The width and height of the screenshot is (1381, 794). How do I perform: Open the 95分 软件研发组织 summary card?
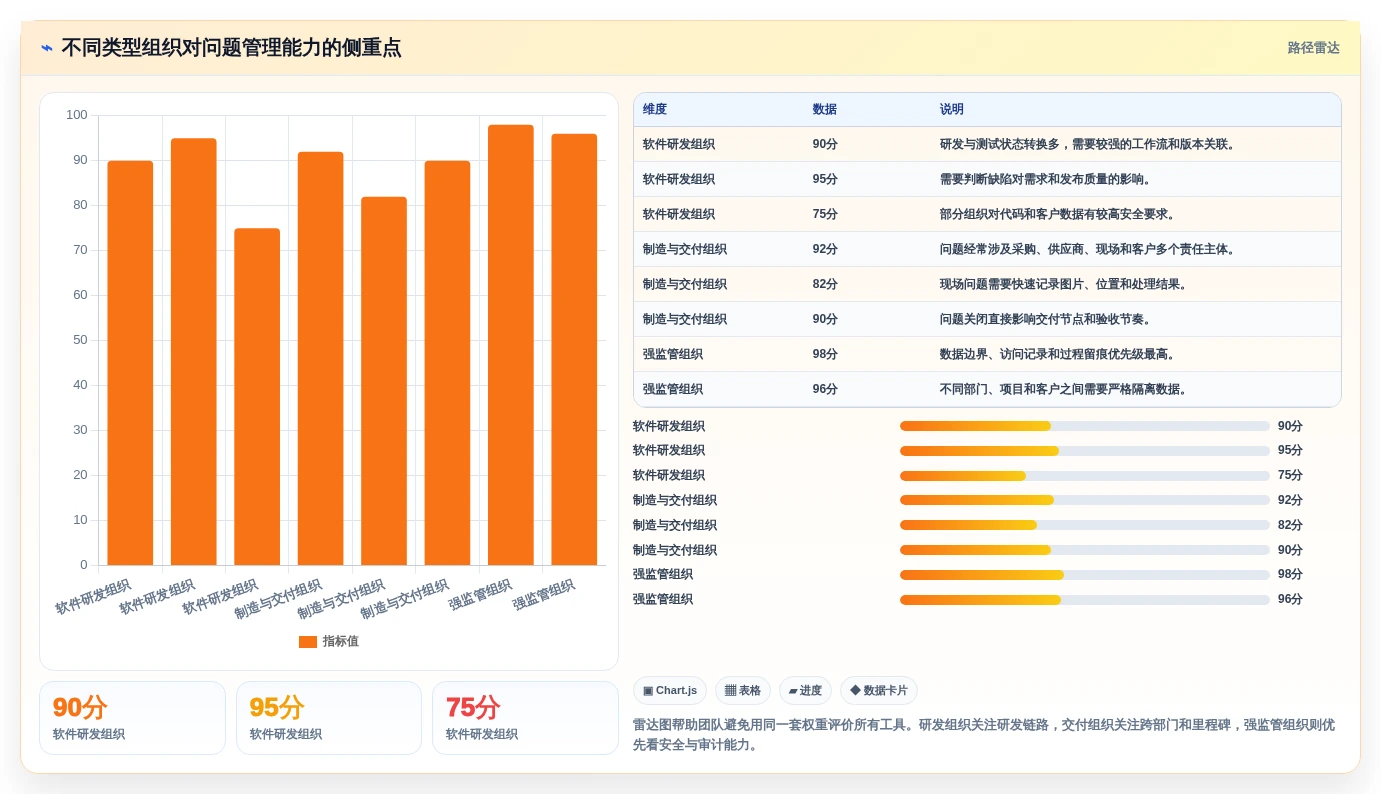(329, 718)
